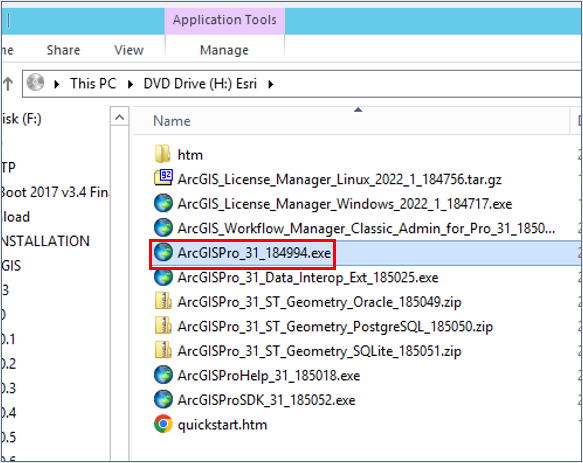Select ArcGISProHelp_31_185018.exe file name
The image size is (583, 463).
(x=269, y=376)
